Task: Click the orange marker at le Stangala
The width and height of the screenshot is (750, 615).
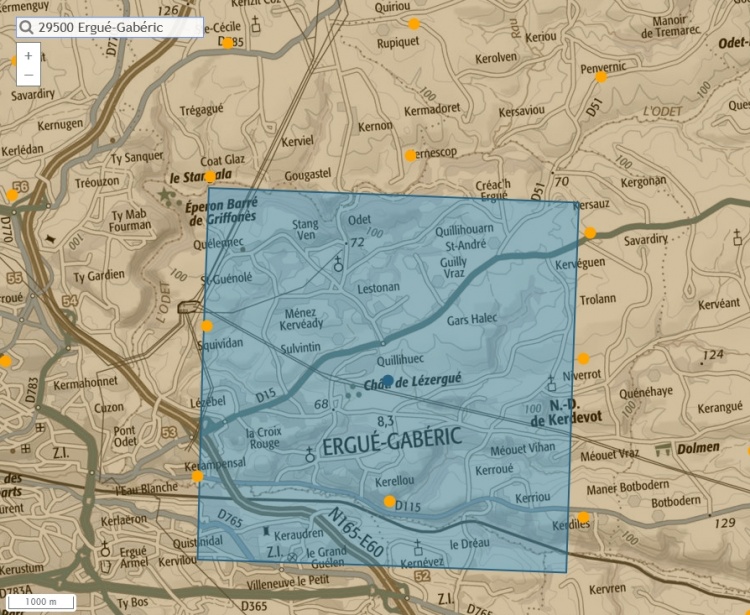Action: [x=211, y=173]
